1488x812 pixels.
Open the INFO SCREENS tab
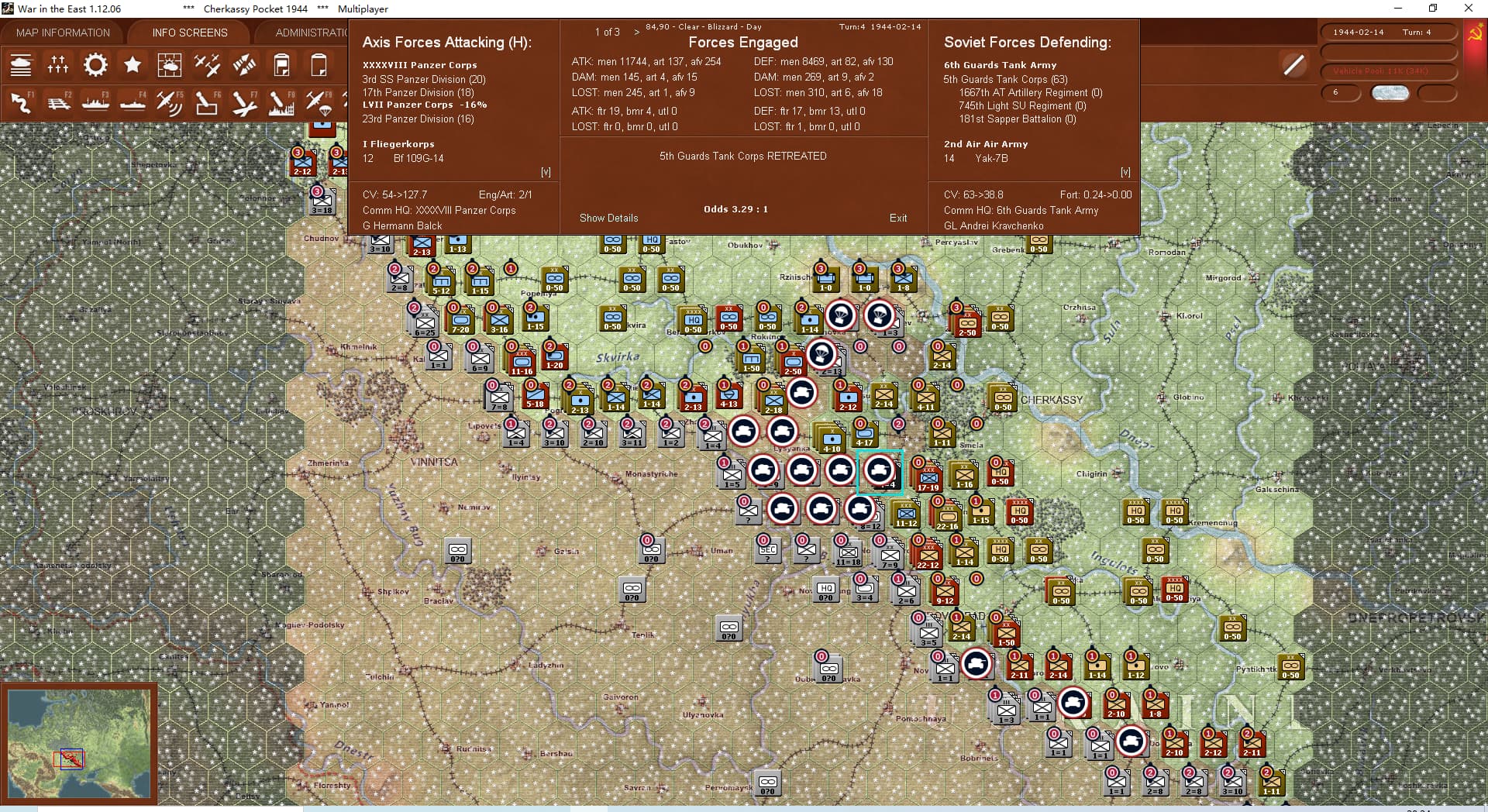[x=190, y=33]
